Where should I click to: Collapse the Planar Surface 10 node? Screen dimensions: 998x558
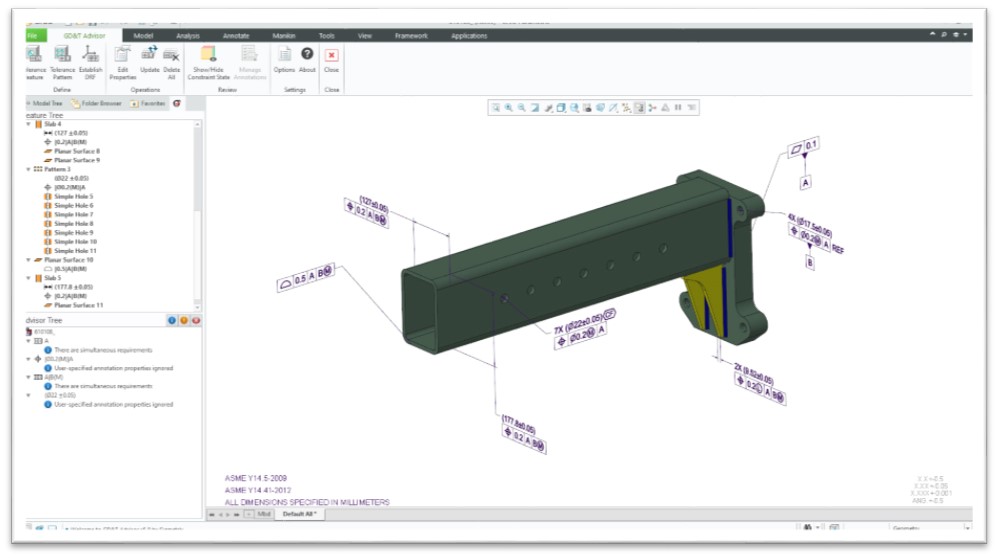pyautogui.click(x=29, y=260)
